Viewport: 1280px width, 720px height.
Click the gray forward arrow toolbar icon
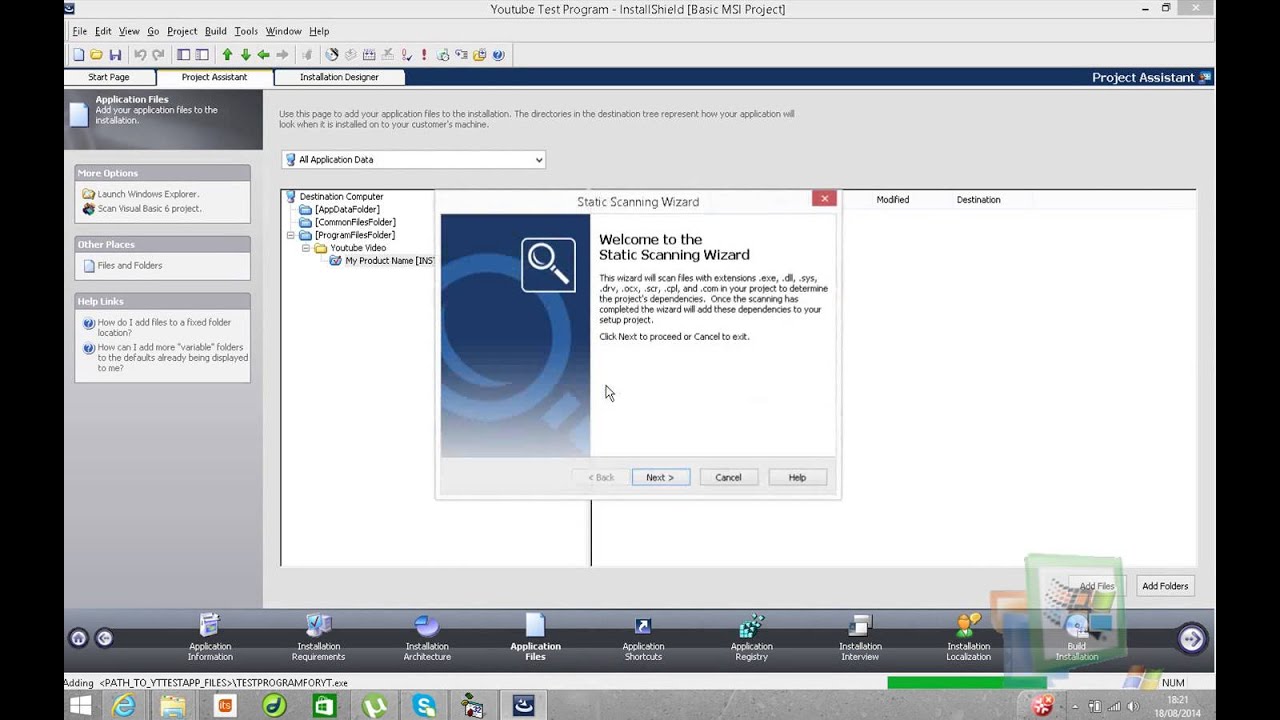[x=282, y=55]
